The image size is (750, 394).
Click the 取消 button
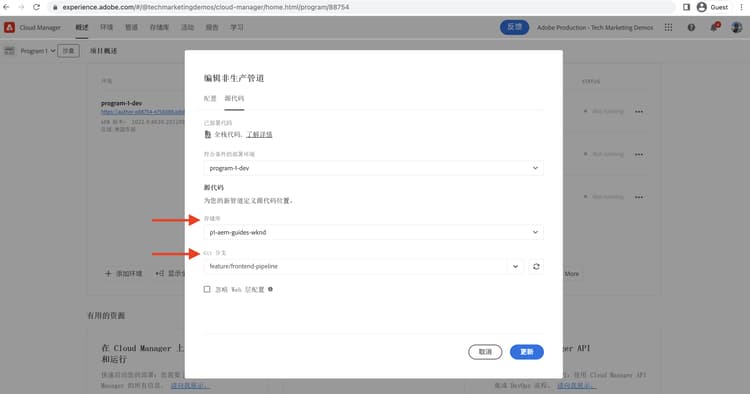(485, 352)
